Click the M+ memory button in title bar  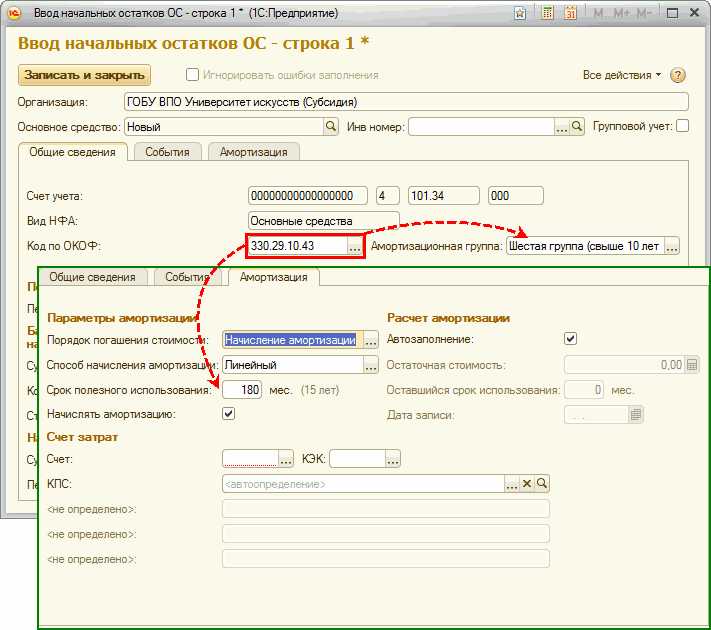point(622,13)
